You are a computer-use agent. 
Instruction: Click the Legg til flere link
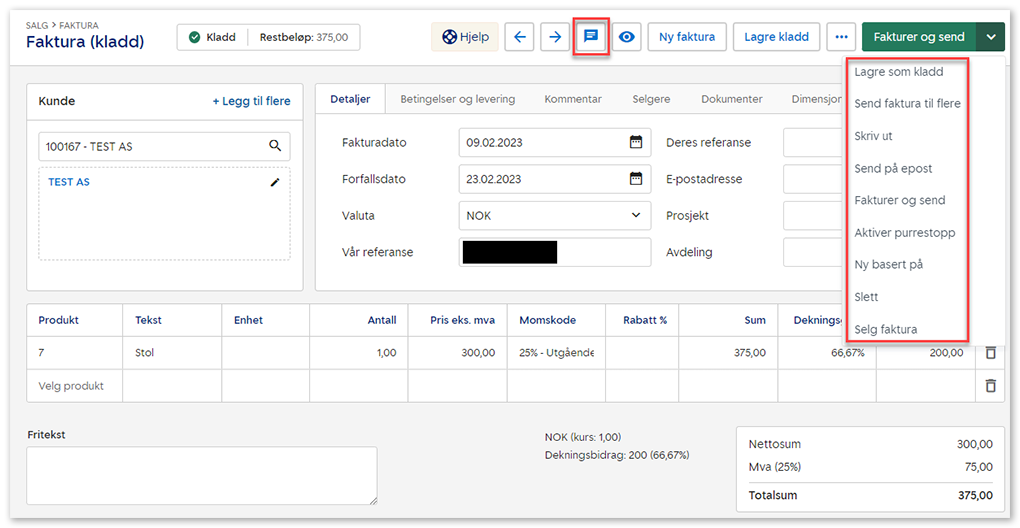251,101
